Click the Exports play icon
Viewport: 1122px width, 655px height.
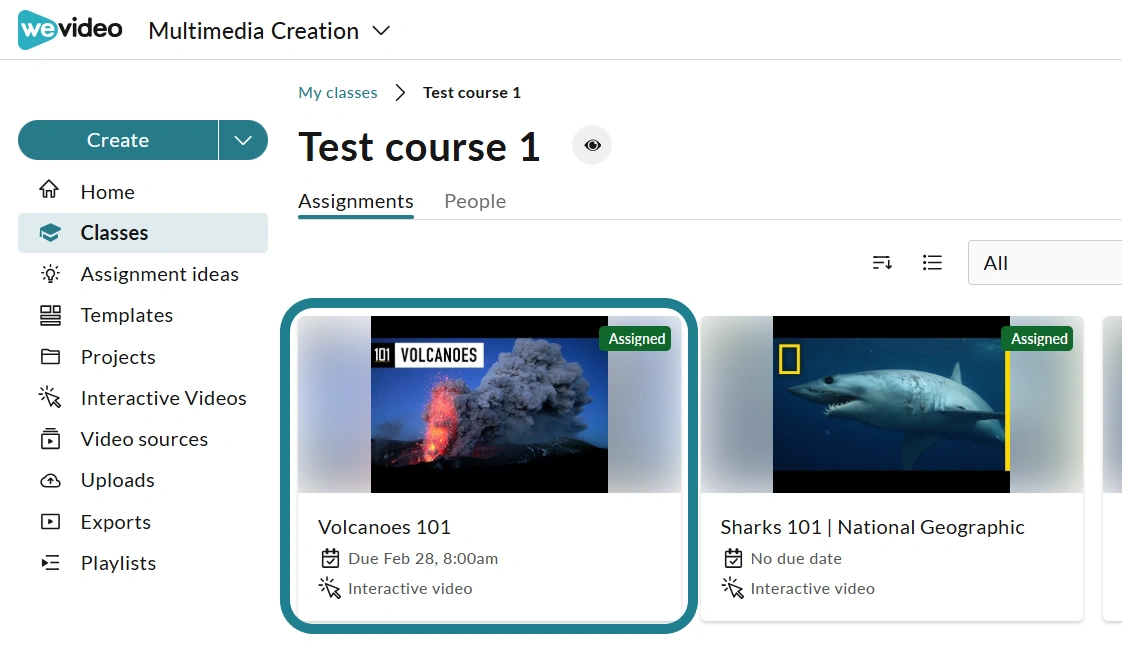click(50, 522)
